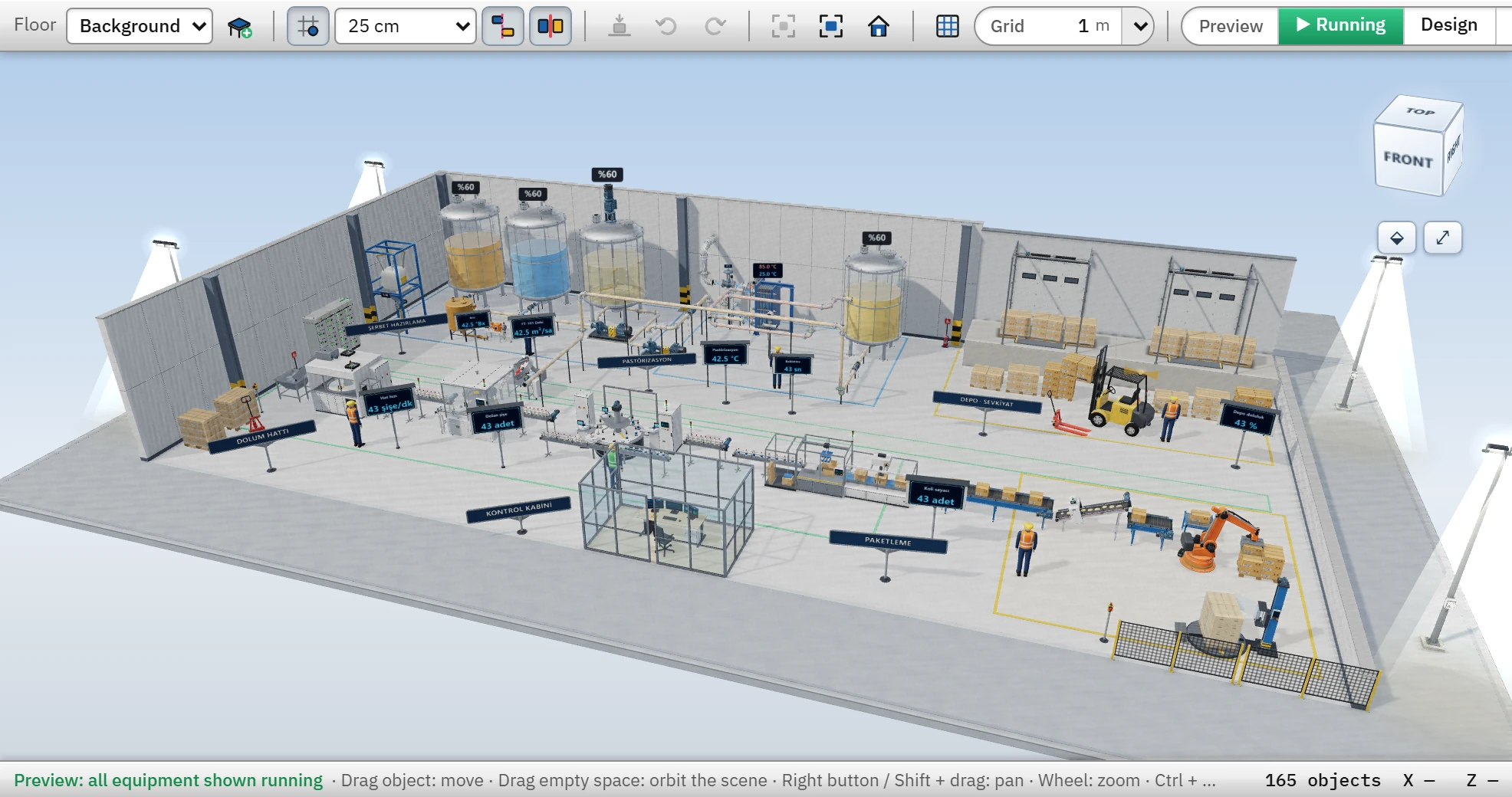
Task: Click the Grid size value field
Action: 1049,26
